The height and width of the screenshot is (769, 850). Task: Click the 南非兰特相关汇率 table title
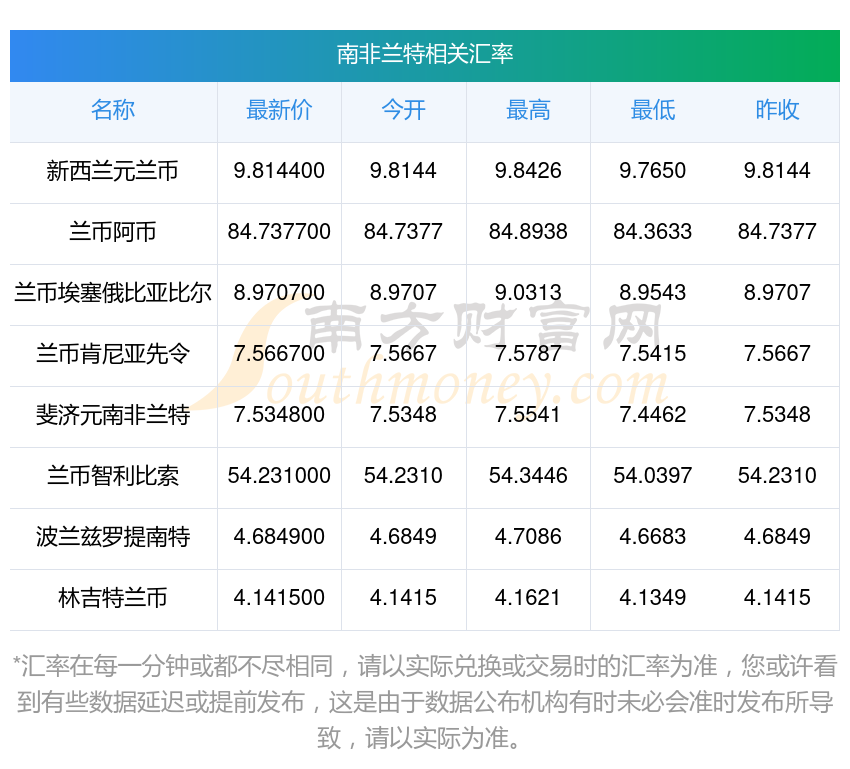[x=425, y=54]
